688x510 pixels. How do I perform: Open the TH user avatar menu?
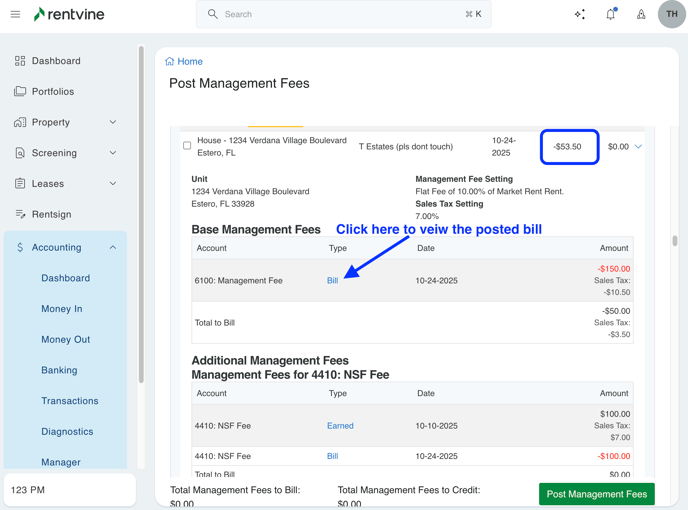[x=671, y=14]
